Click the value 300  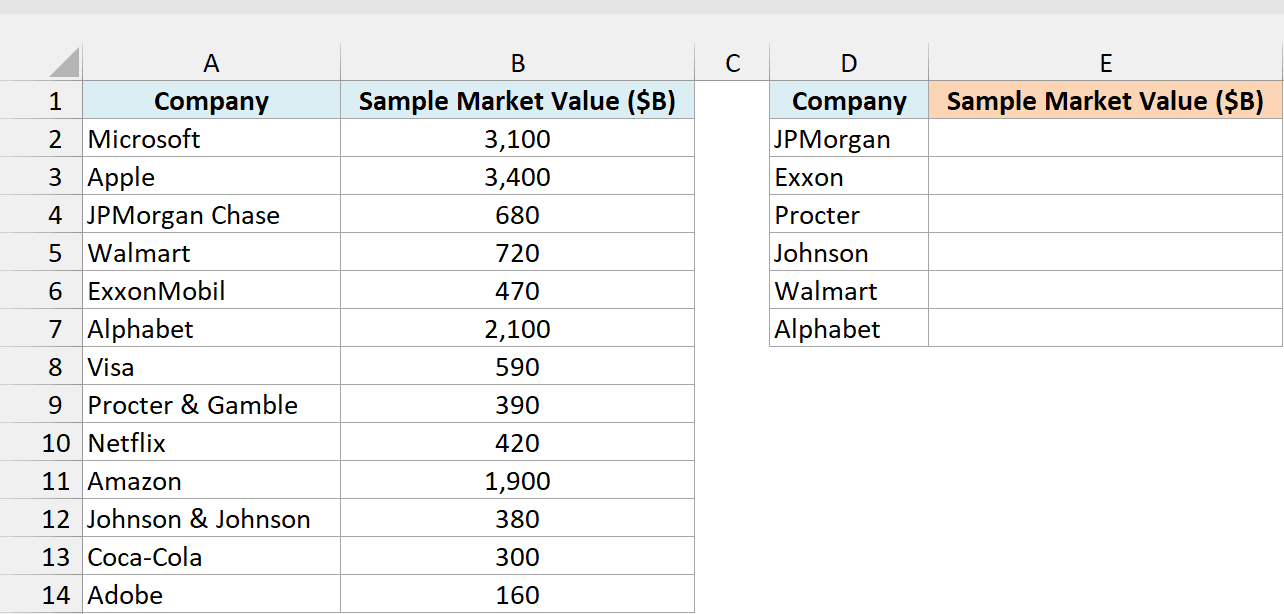click(x=517, y=557)
